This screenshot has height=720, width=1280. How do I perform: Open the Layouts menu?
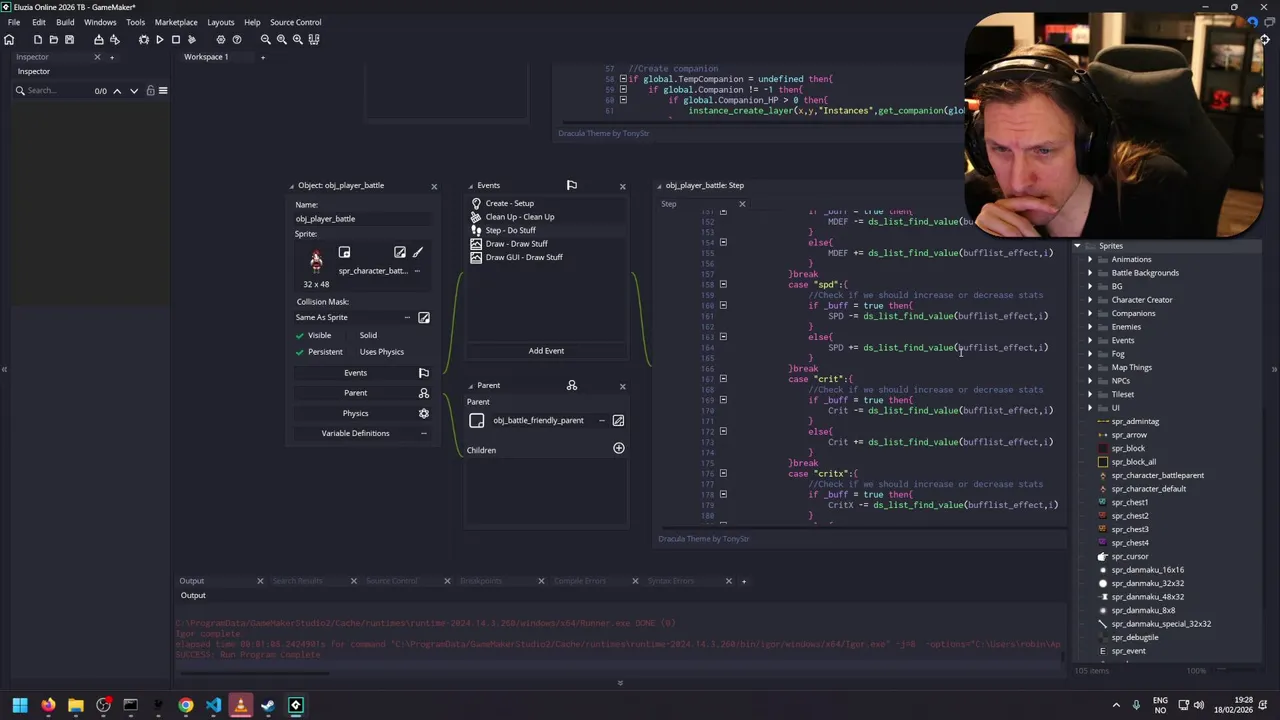click(x=221, y=22)
